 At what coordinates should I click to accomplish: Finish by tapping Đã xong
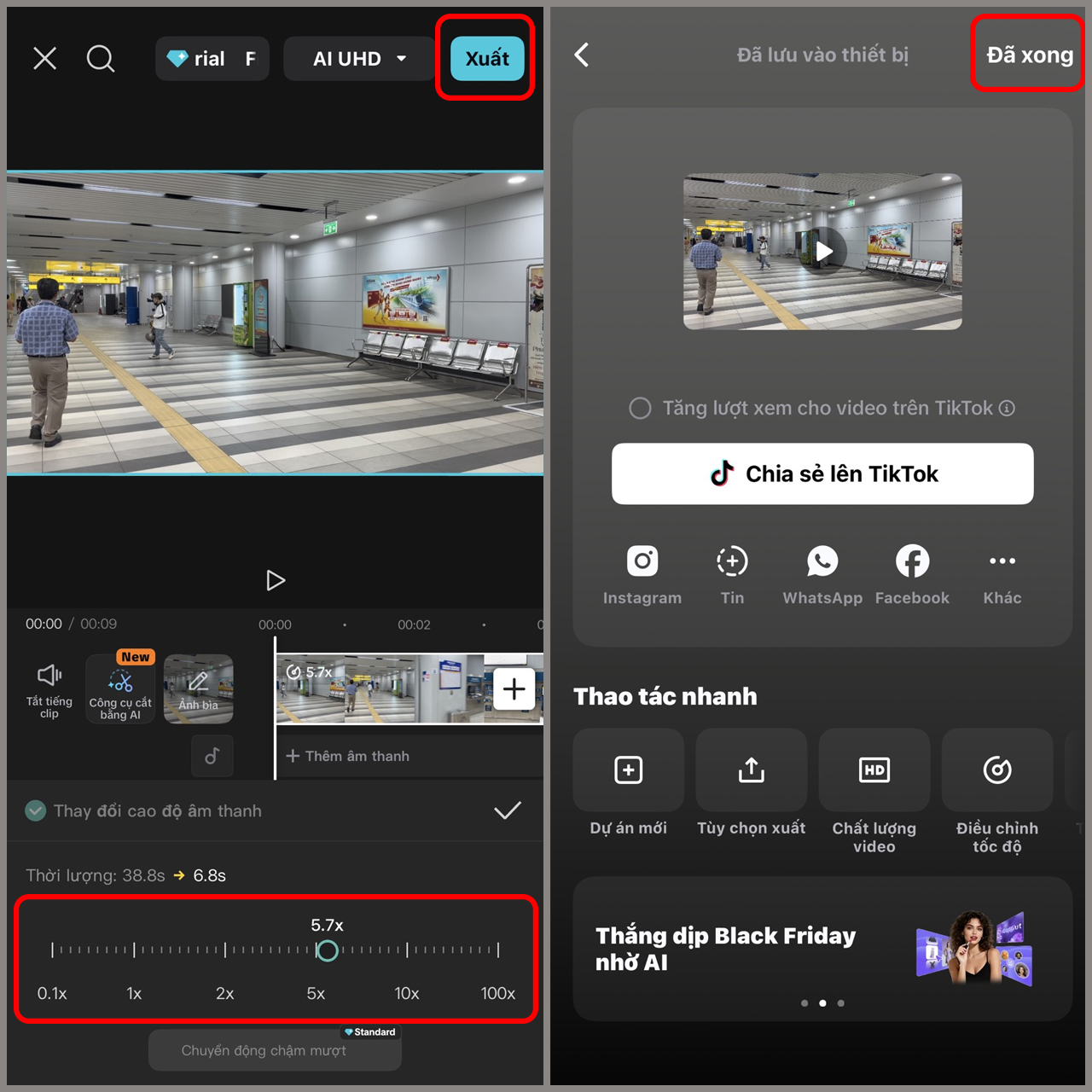pos(1027,54)
